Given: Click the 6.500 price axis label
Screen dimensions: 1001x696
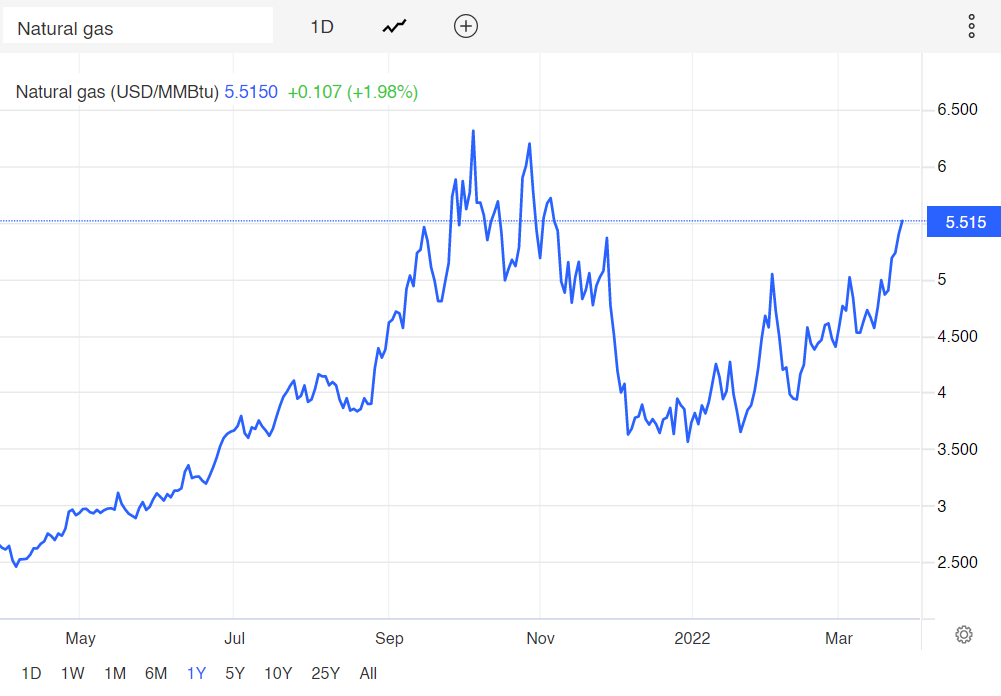Looking at the screenshot, I should coord(957,110).
